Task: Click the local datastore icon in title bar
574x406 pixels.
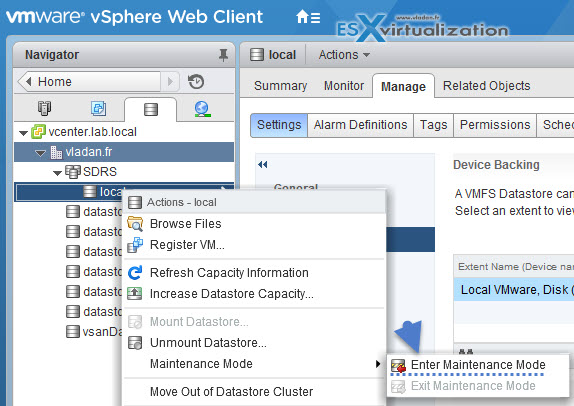Action: click(x=257, y=55)
